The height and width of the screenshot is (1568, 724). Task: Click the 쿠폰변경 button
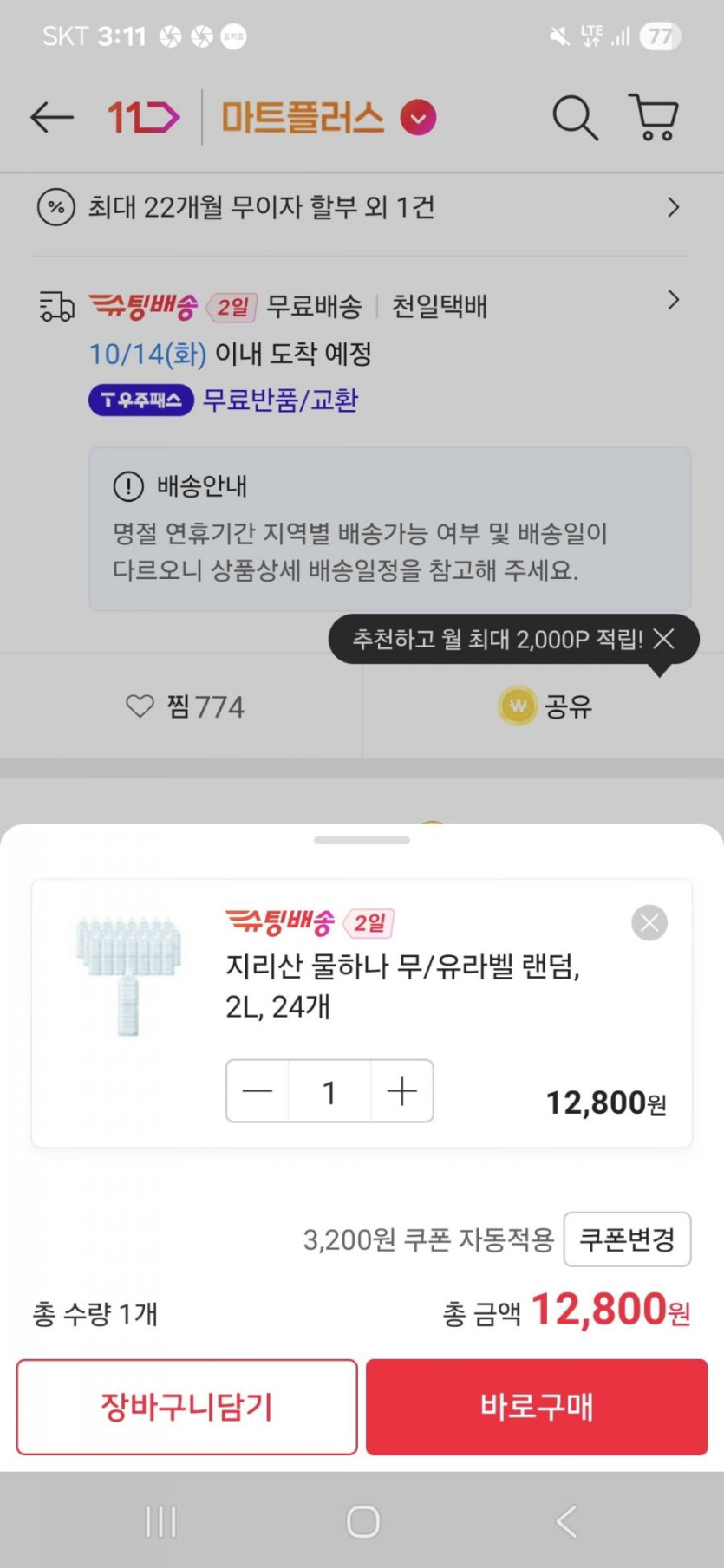pyautogui.click(x=627, y=1239)
